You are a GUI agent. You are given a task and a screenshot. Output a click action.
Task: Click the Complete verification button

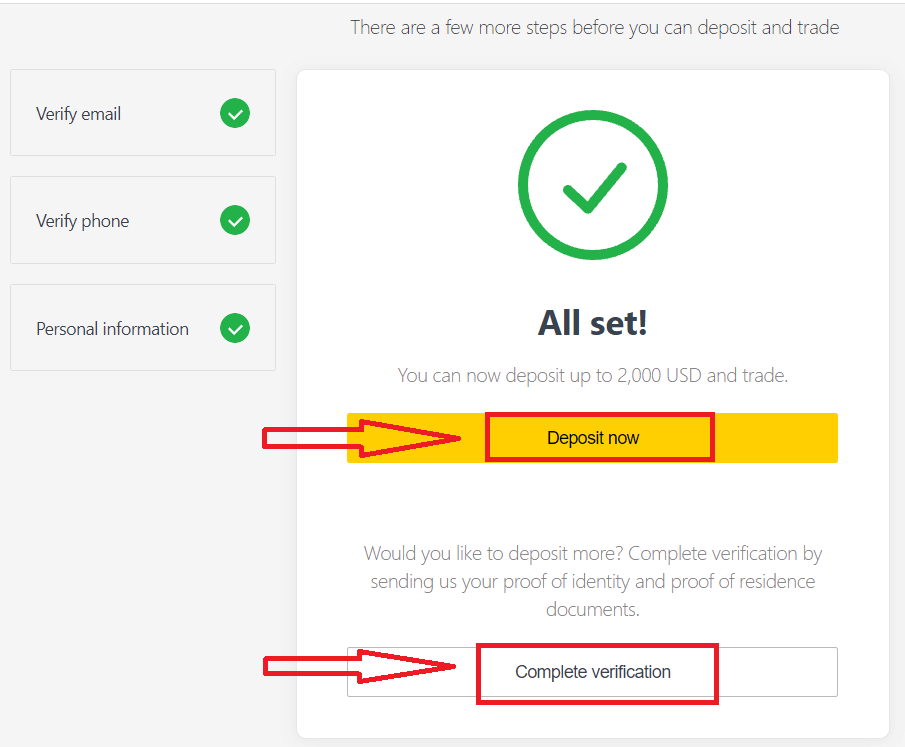pyautogui.click(x=596, y=672)
